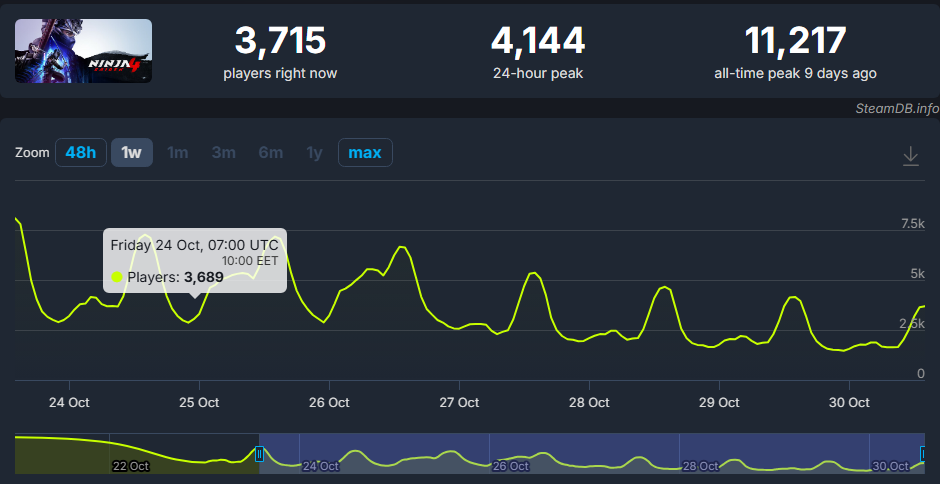This screenshot has width=940, height=484.
Task: Set chart zoom to 1w
Action: pyautogui.click(x=132, y=152)
